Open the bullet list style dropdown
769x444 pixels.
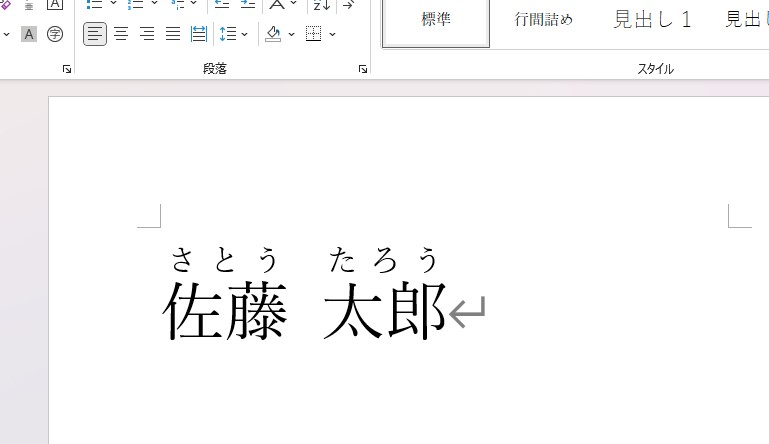point(114,3)
